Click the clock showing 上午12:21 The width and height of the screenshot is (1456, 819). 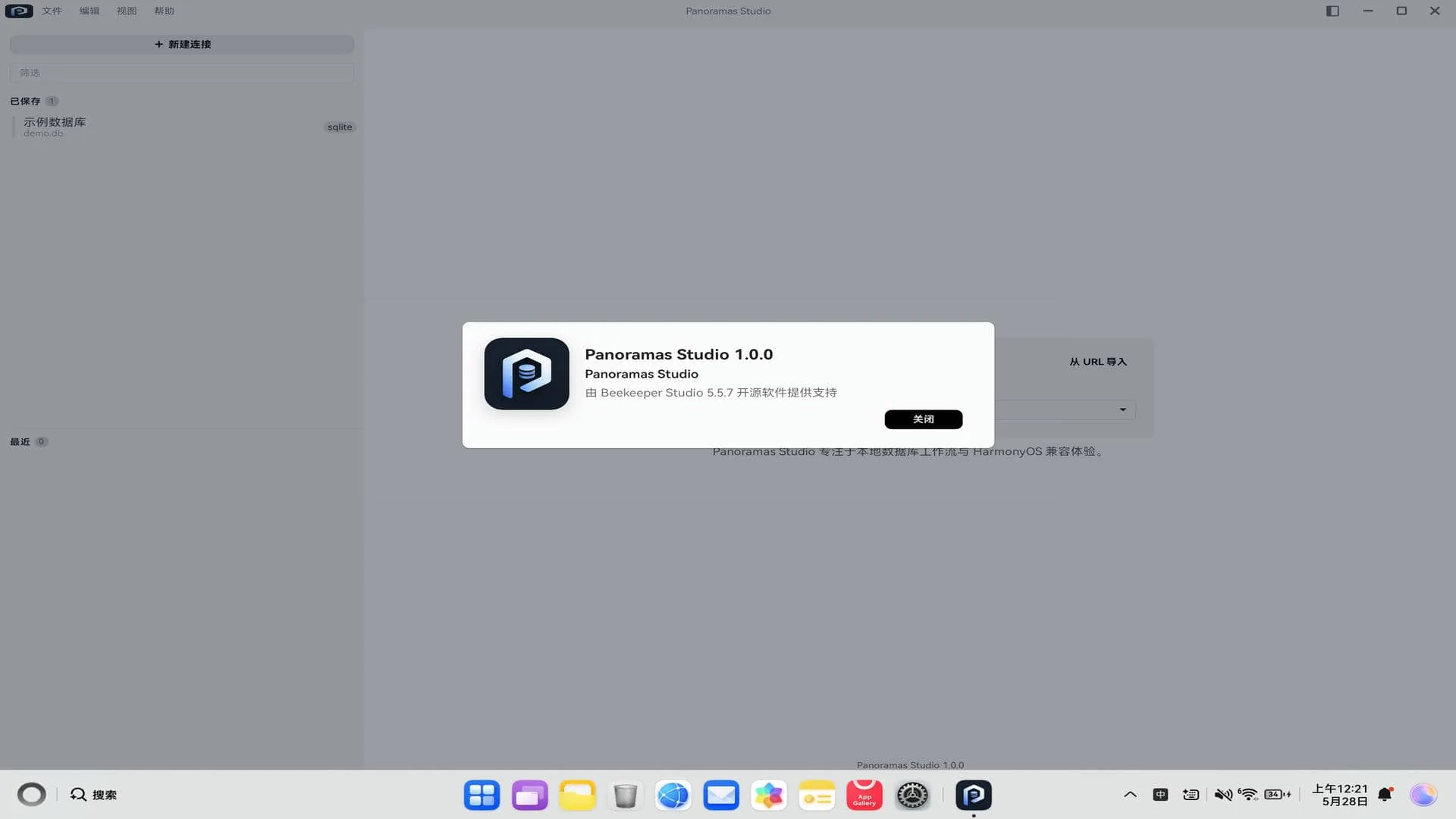tap(1340, 795)
